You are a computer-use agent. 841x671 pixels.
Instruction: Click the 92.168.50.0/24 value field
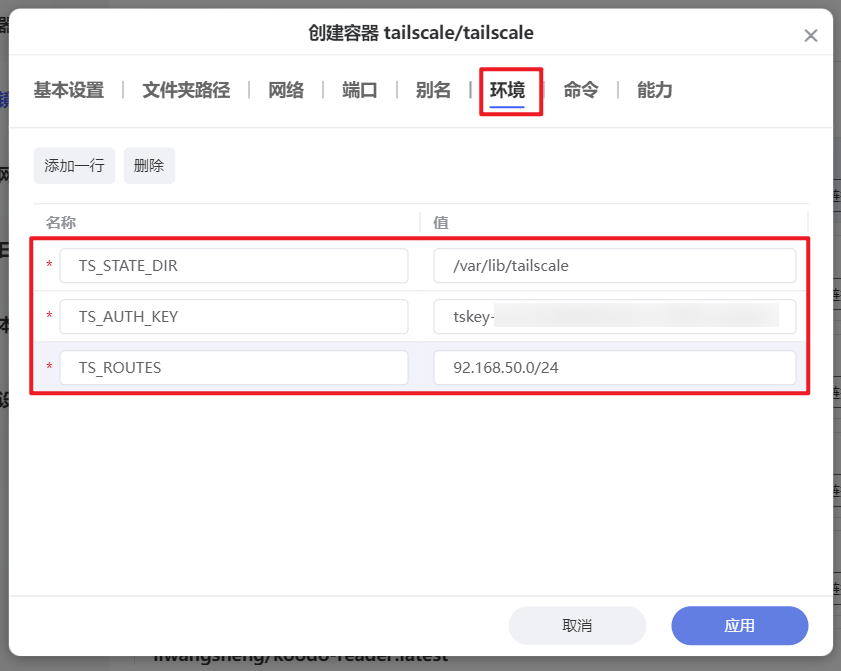(615, 367)
